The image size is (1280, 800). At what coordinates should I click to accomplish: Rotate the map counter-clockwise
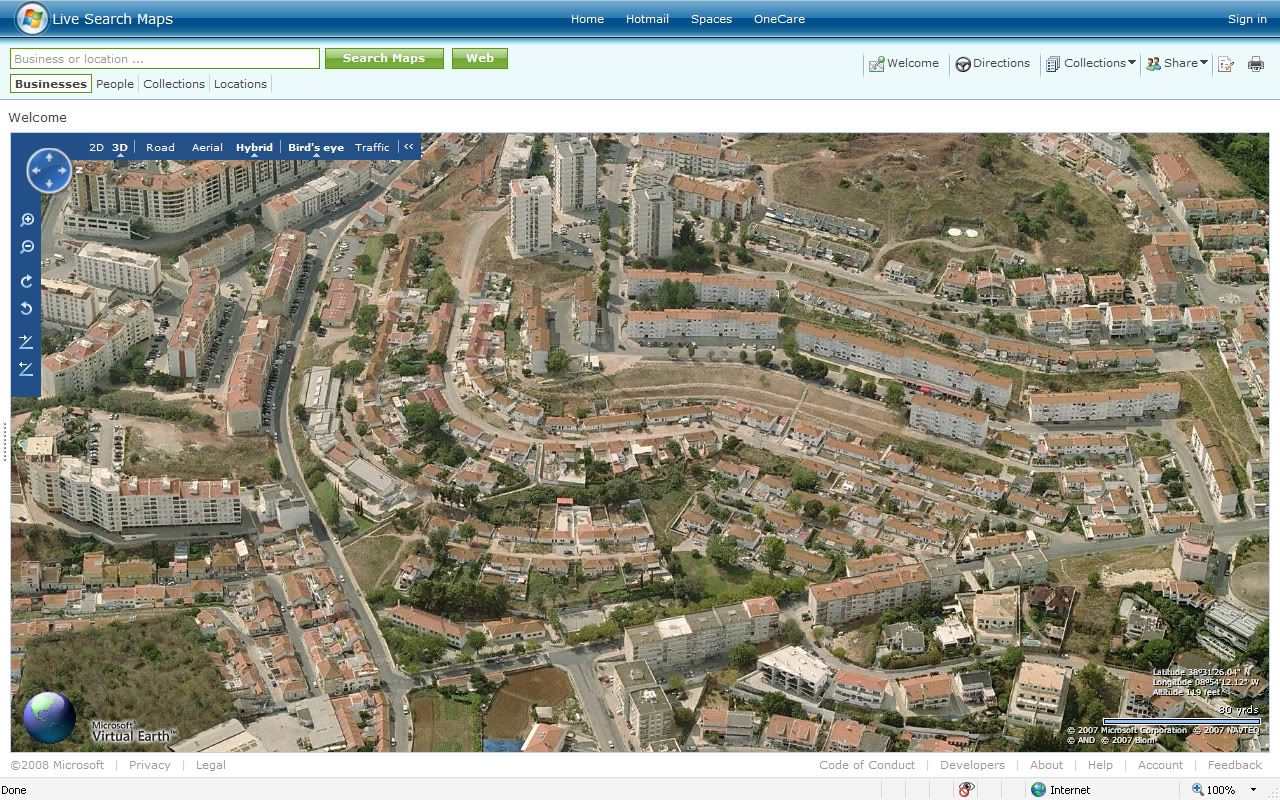tap(27, 309)
